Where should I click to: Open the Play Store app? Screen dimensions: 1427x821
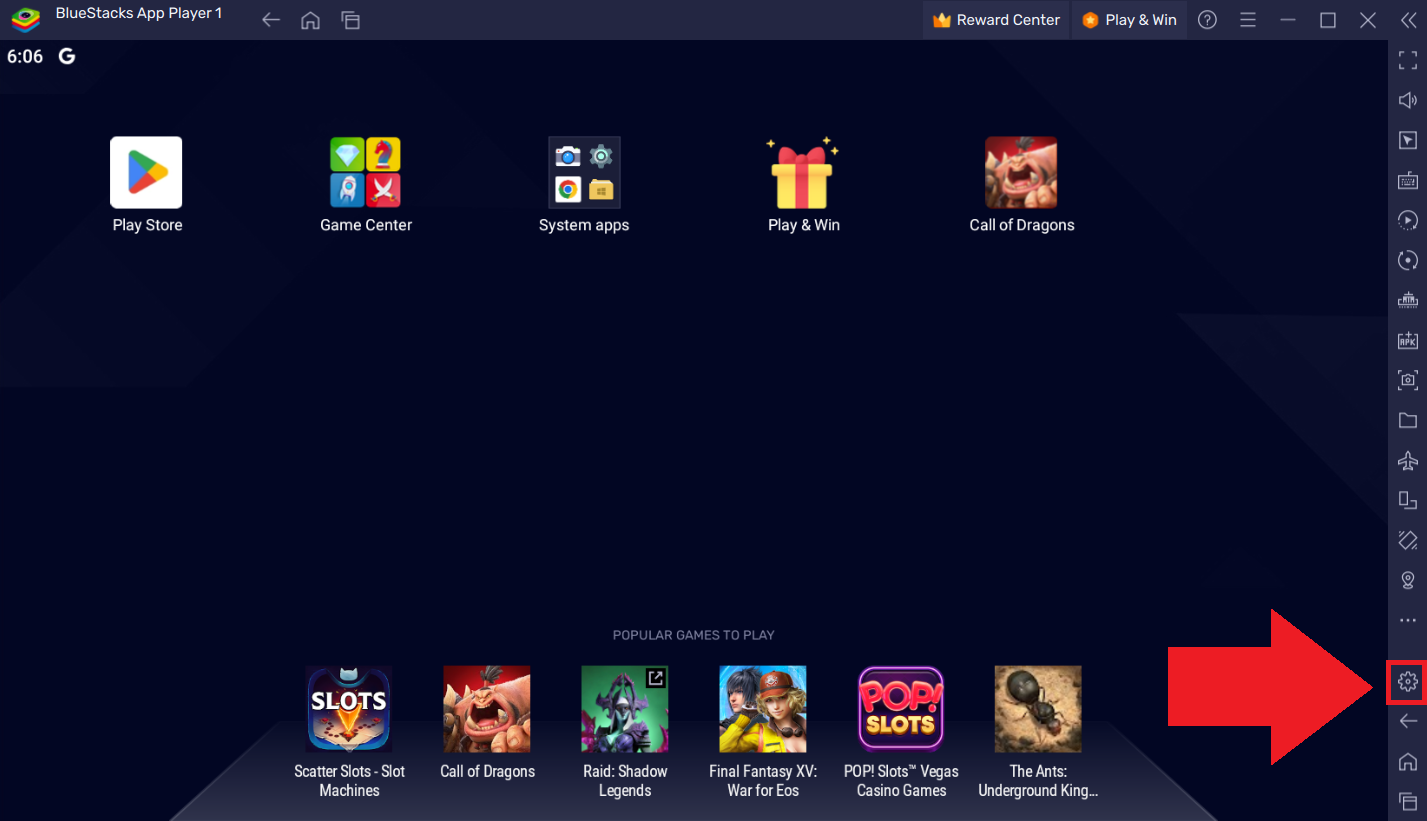146,172
